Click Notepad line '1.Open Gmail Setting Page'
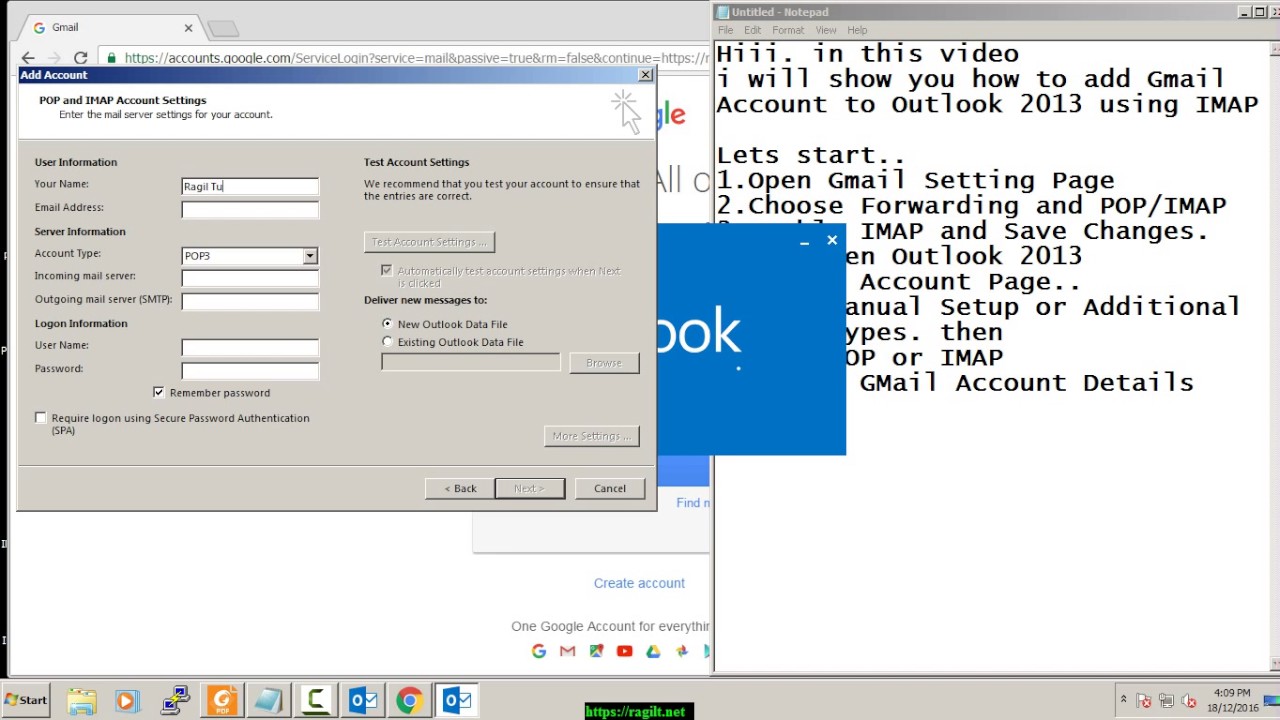This screenshot has height=720, width=1280. [915, 181]
